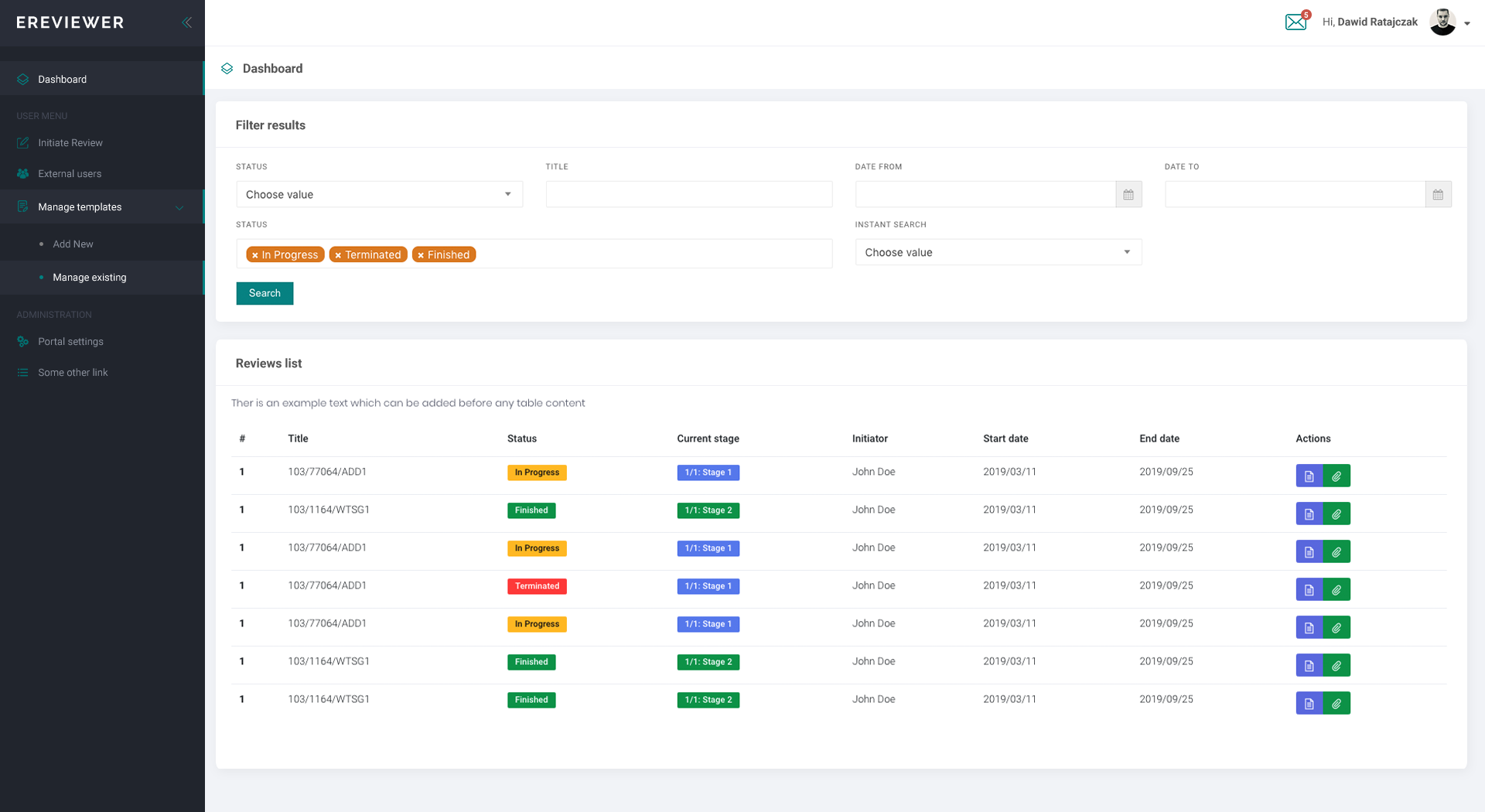The image size is (1485, 812).
Task: Open the Date From calendar picker
Action: [x=1128, y=195]
